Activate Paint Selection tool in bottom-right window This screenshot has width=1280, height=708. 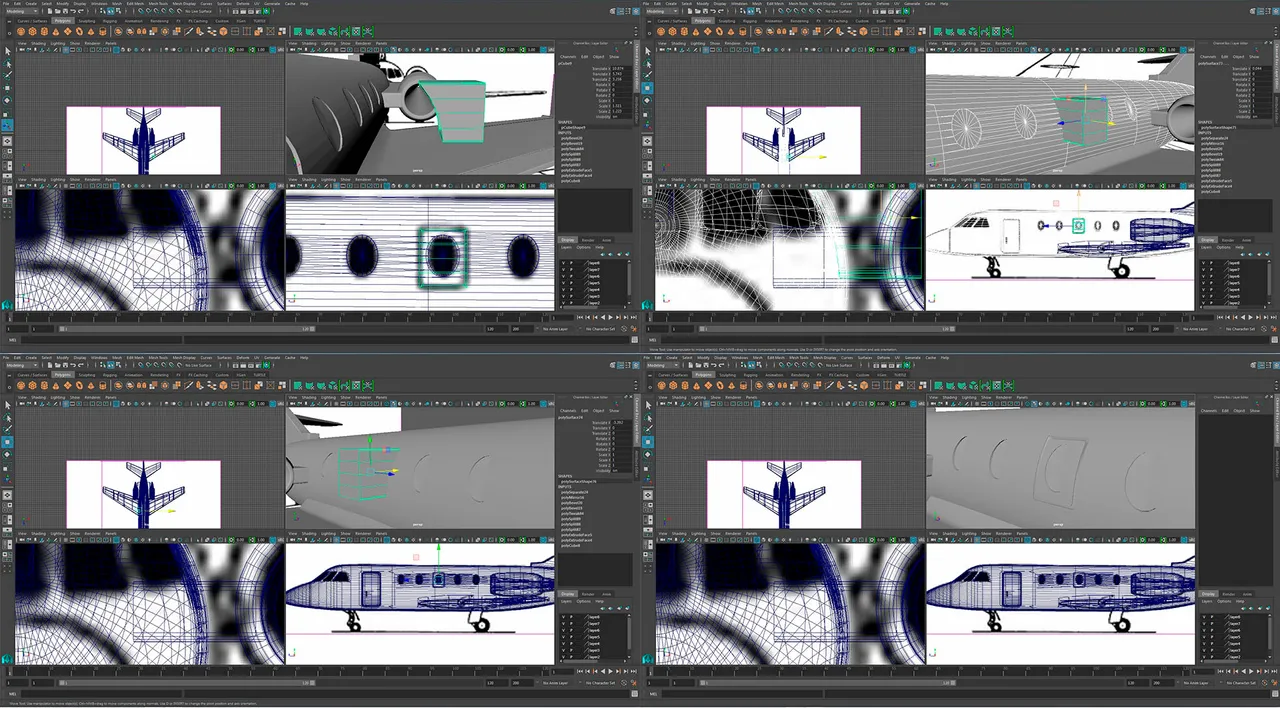point(650,429)
